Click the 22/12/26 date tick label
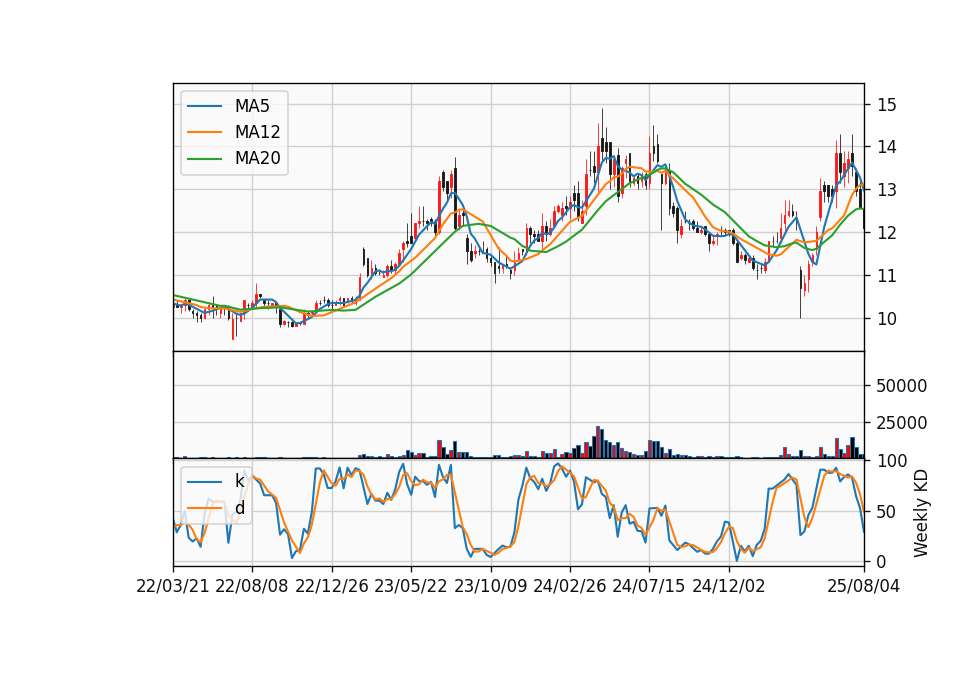The height and width of the screenshot is (690, 960). (x=332, y=586)
